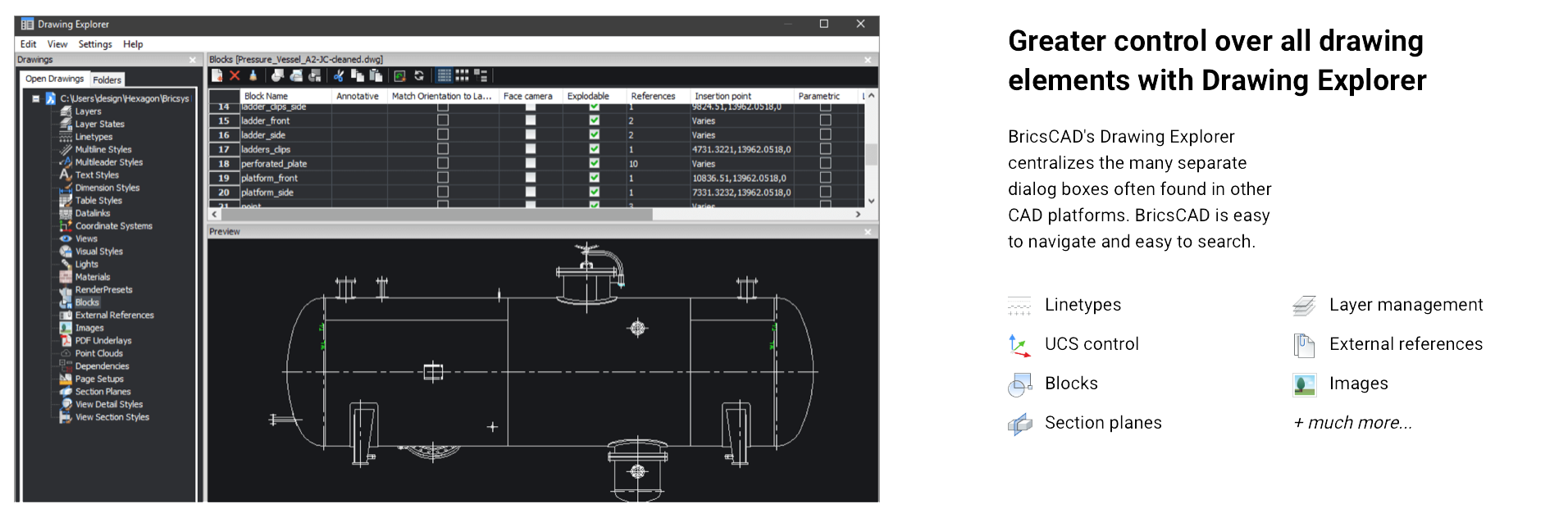Click the Purge broom icon
This screenshot has height=513, width=1568.
(x=253, y=75)
